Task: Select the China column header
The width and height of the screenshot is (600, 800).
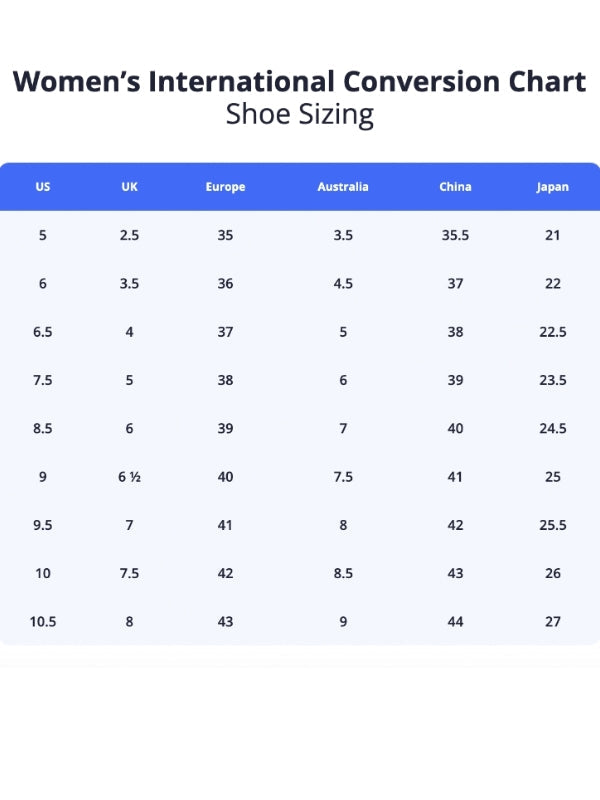Action: click(455, 187)
